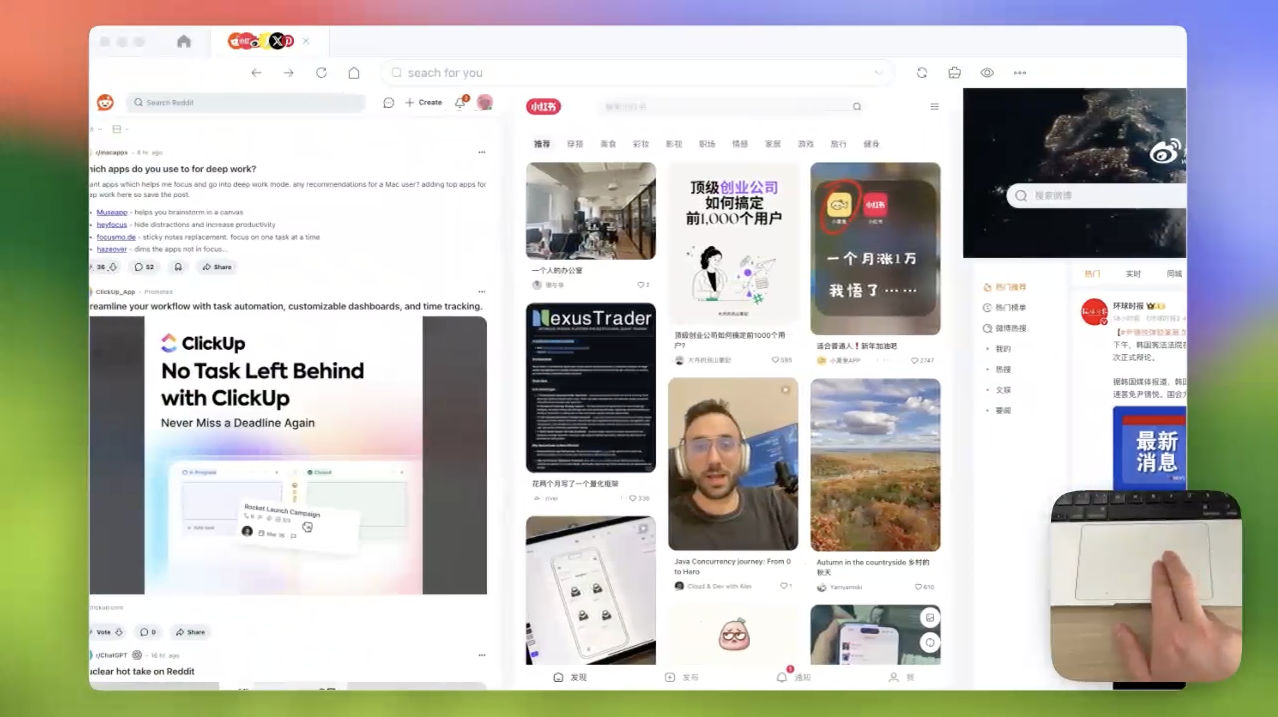Select the 彩妆 category tab
This screenshot has width=1278, height=717.
pyautogui.click(x=641, y=144)
